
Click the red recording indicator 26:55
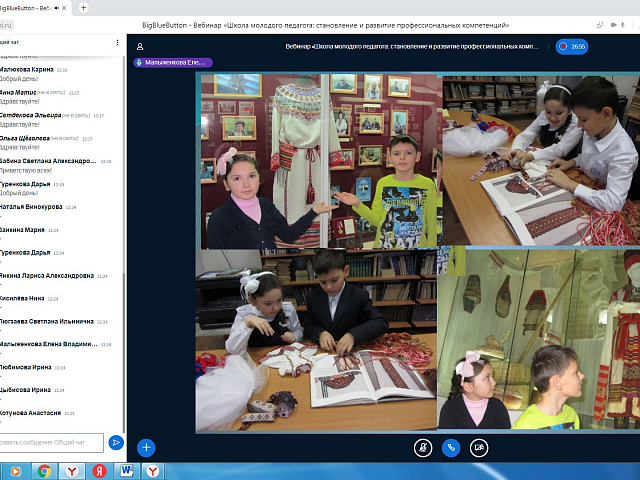571,47
